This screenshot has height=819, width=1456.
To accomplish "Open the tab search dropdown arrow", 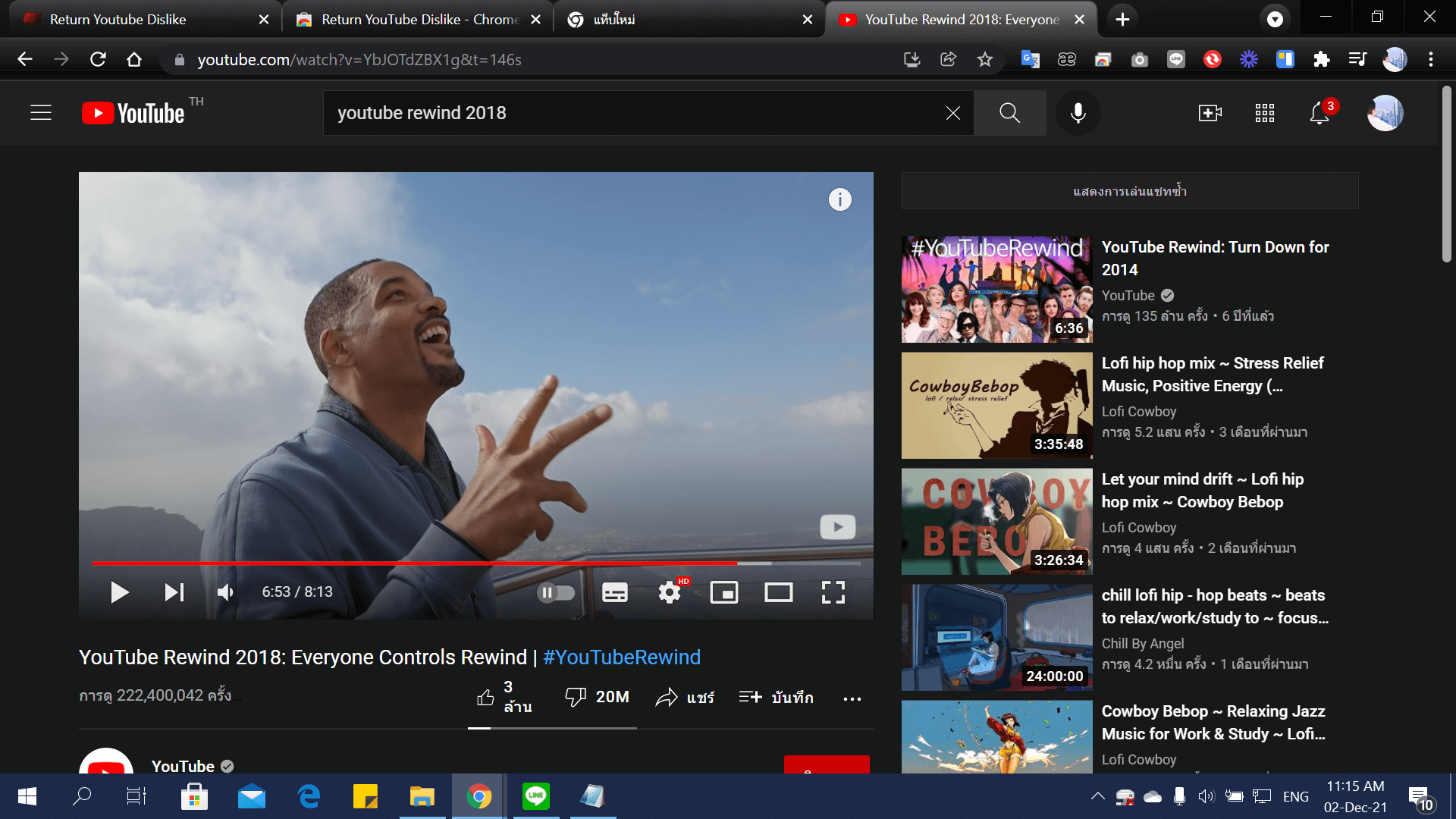I will click(1275, 20).
